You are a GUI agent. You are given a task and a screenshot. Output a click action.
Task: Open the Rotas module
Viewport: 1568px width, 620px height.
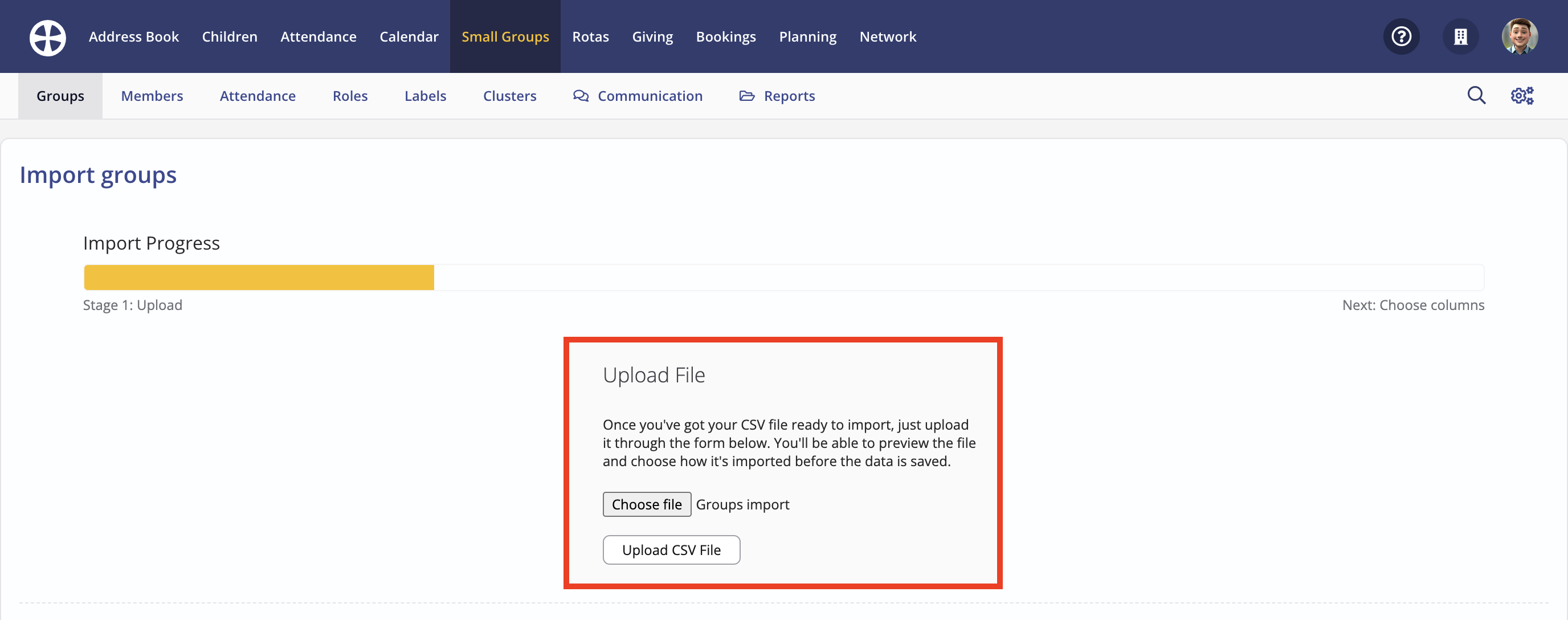590,36
